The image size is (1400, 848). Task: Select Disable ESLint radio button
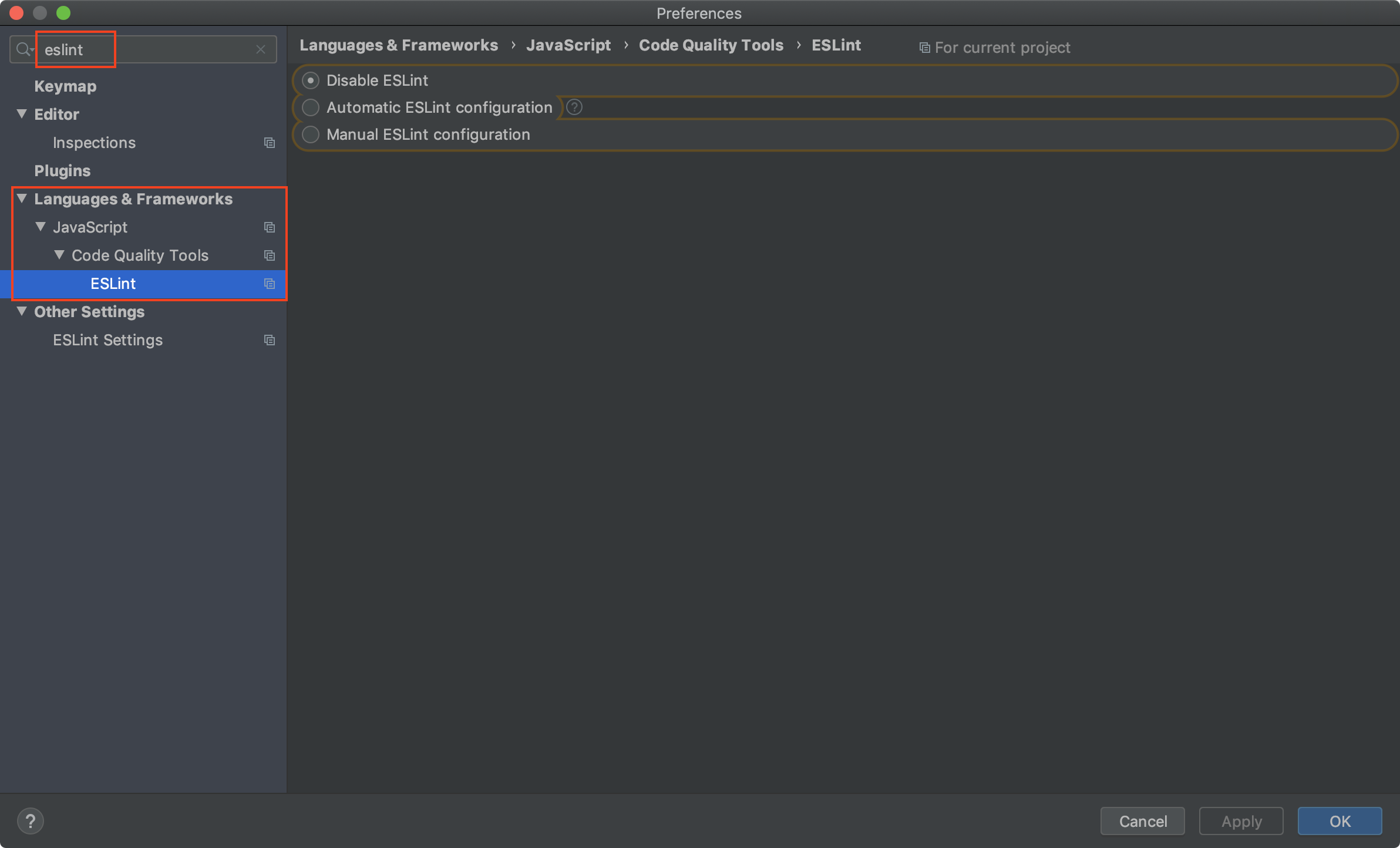click(x=311, y=80)
